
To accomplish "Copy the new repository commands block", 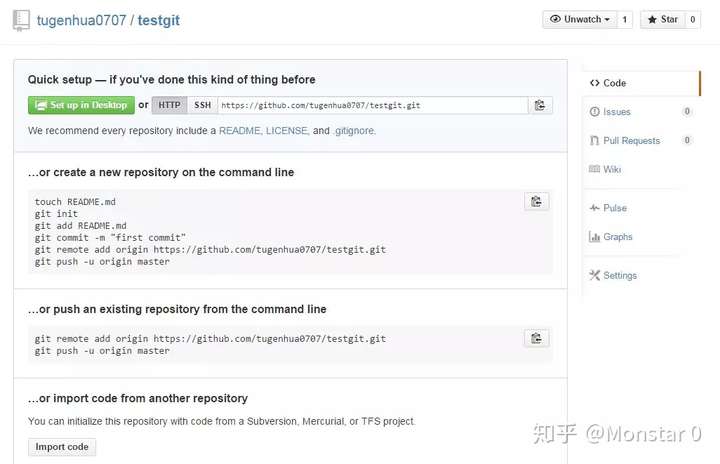I will pos(536,201).
